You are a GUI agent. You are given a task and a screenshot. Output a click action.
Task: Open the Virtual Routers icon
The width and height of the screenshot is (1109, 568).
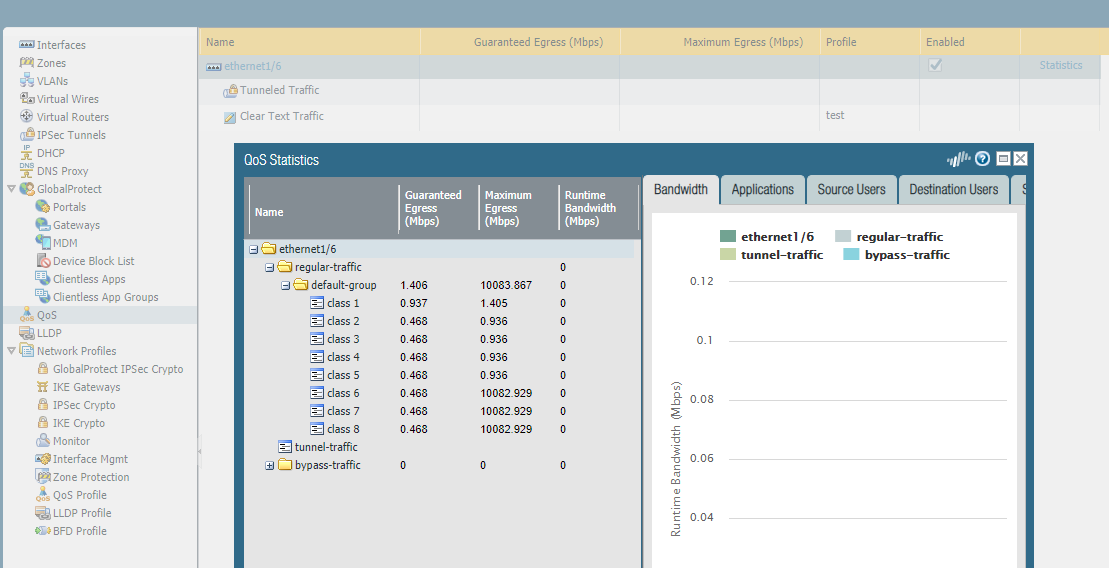[x=27, y=117]
